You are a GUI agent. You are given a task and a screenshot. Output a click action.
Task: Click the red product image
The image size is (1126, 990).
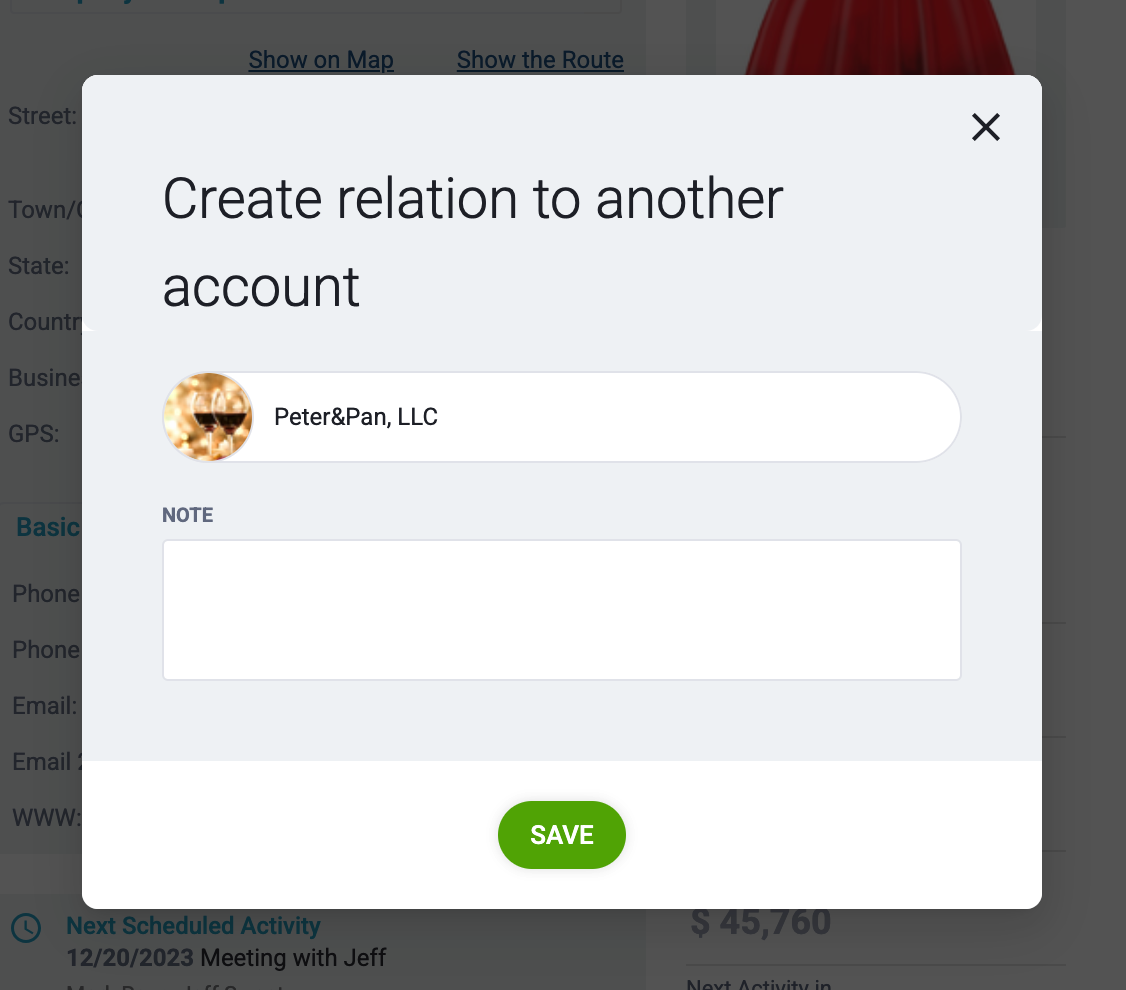pos(880,37)
